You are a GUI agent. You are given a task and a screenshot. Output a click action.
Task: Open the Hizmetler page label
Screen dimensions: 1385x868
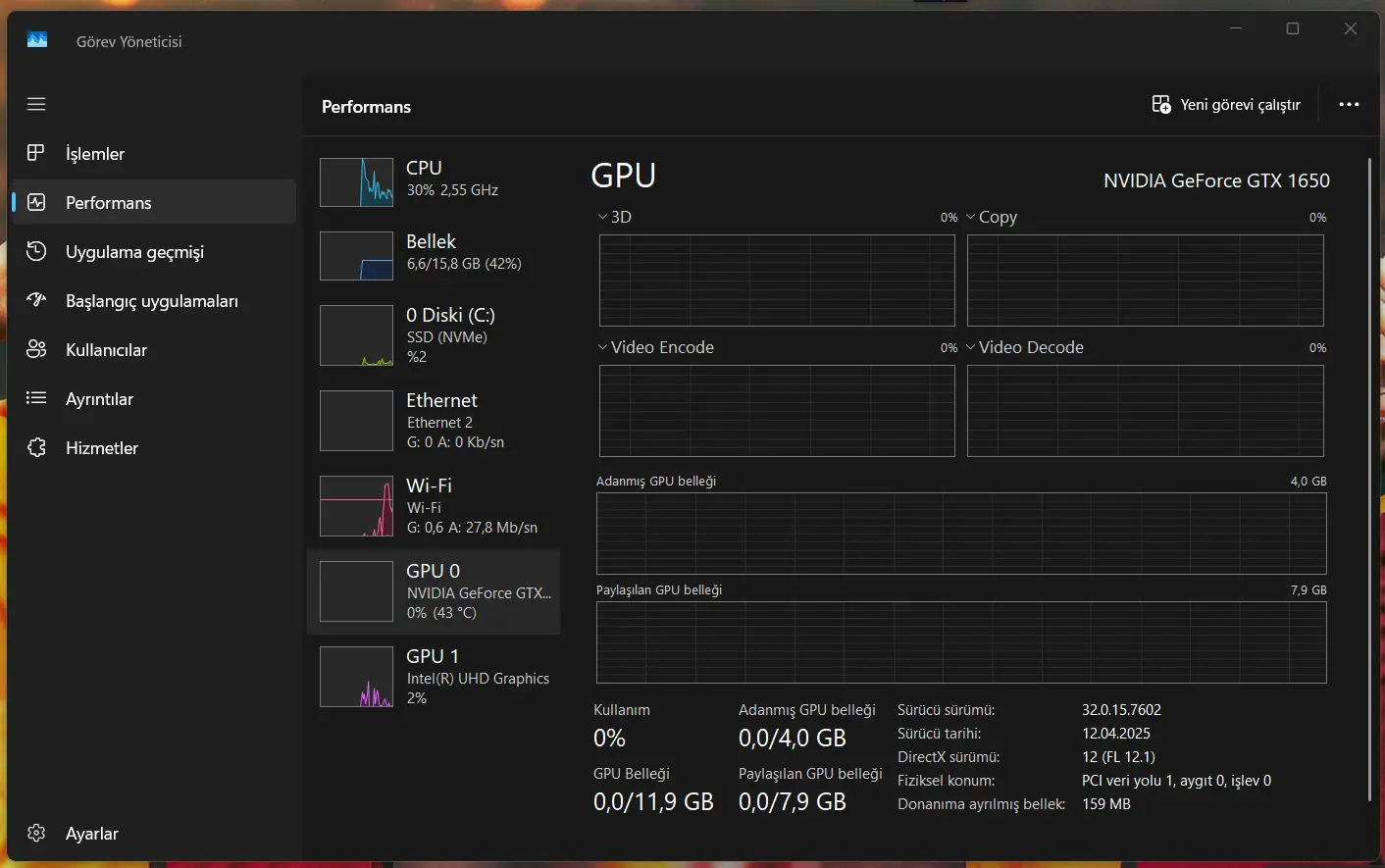pos(102,448)
